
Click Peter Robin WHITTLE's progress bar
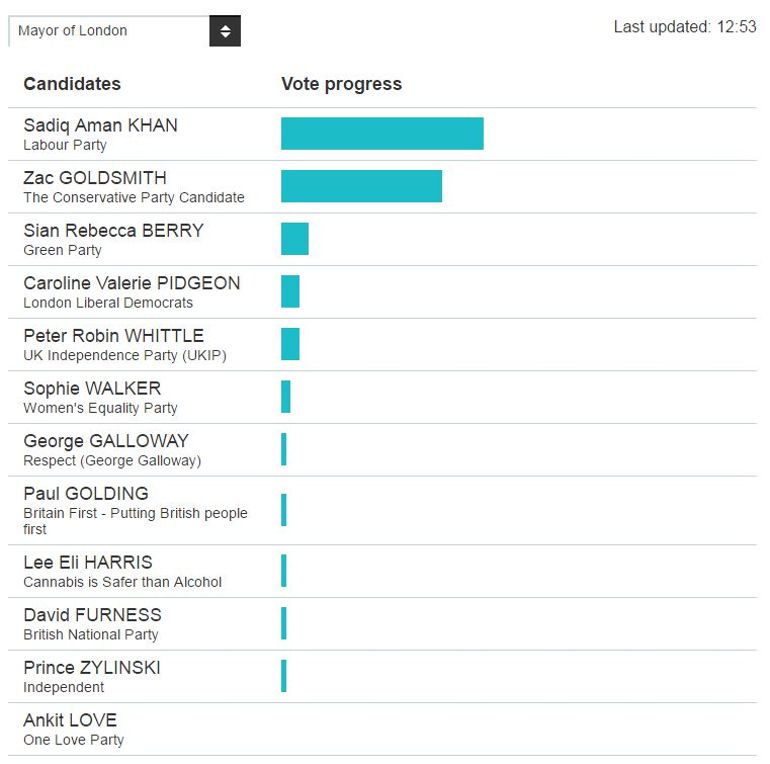(290, 344)
